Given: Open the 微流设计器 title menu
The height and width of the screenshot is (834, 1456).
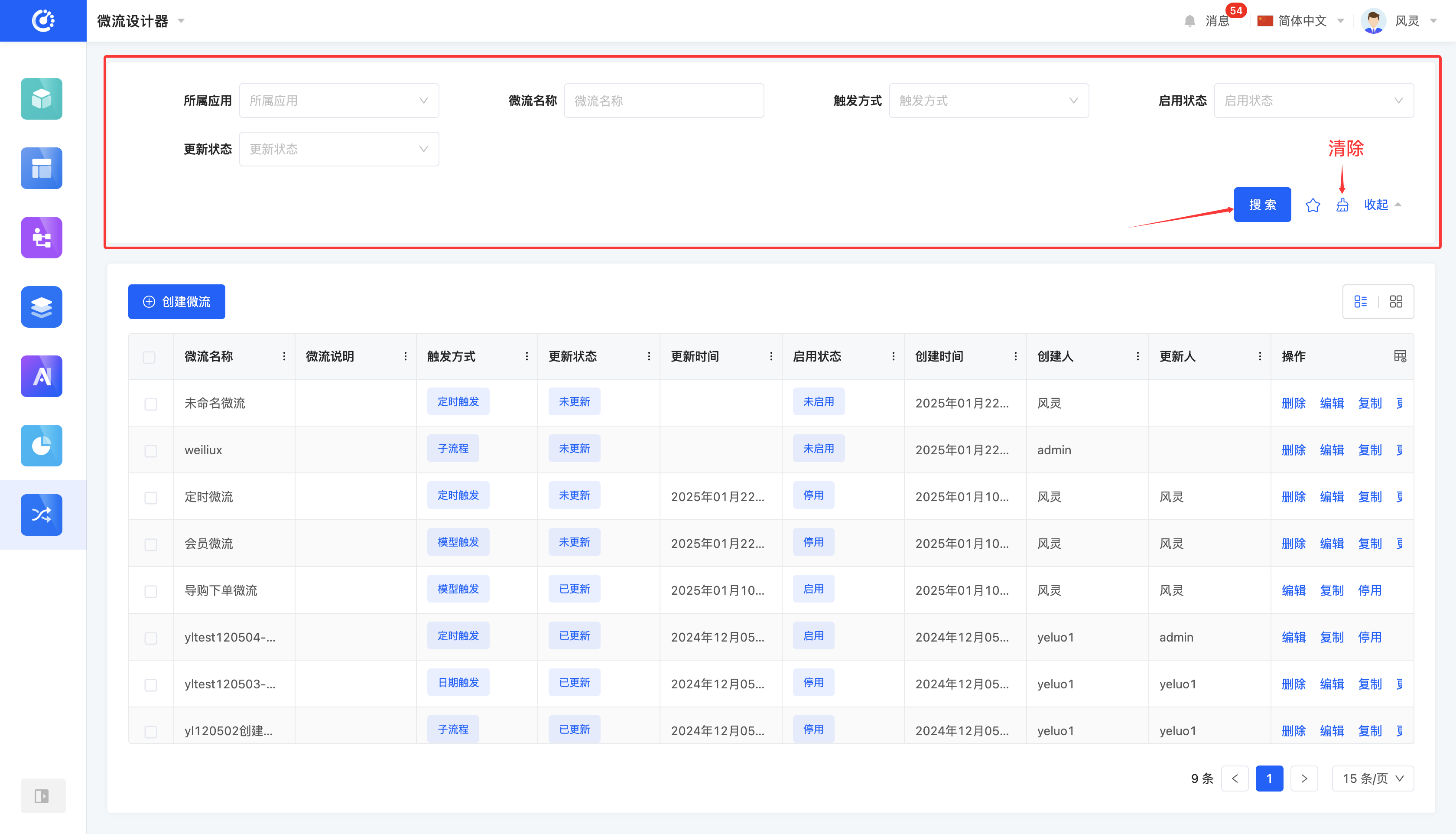Looking at the screenshot, I should coord(140,21).
